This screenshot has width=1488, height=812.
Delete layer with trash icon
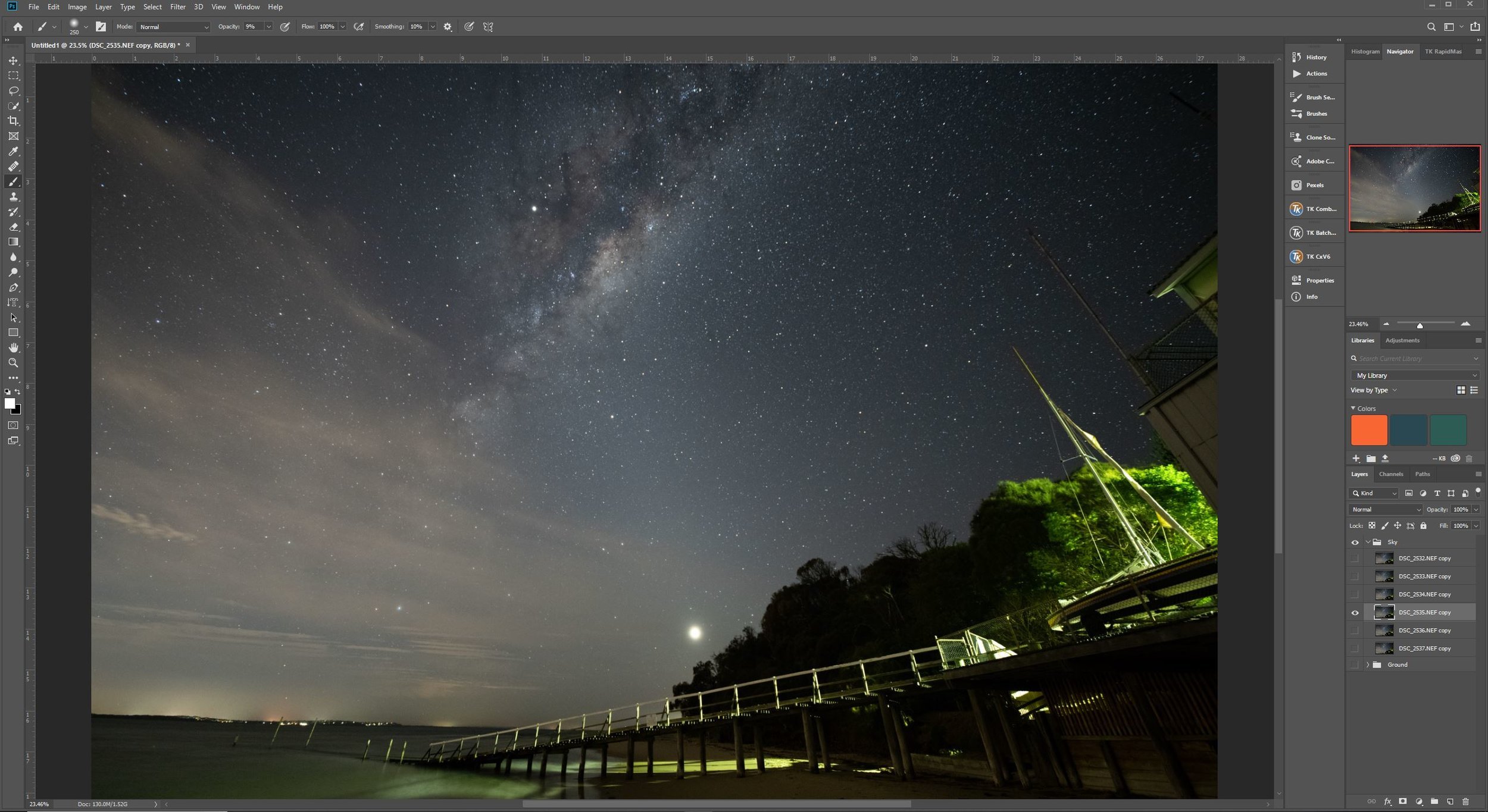[1466, 801]
